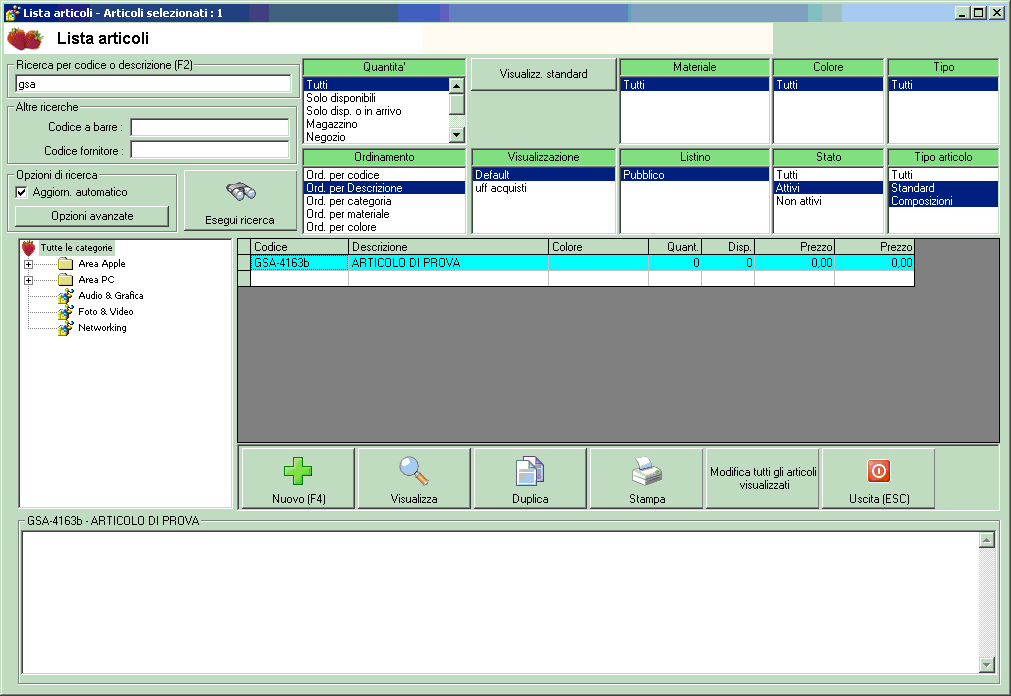
Task: Click the printer Stampa icon
Action: tap(646, 472)
